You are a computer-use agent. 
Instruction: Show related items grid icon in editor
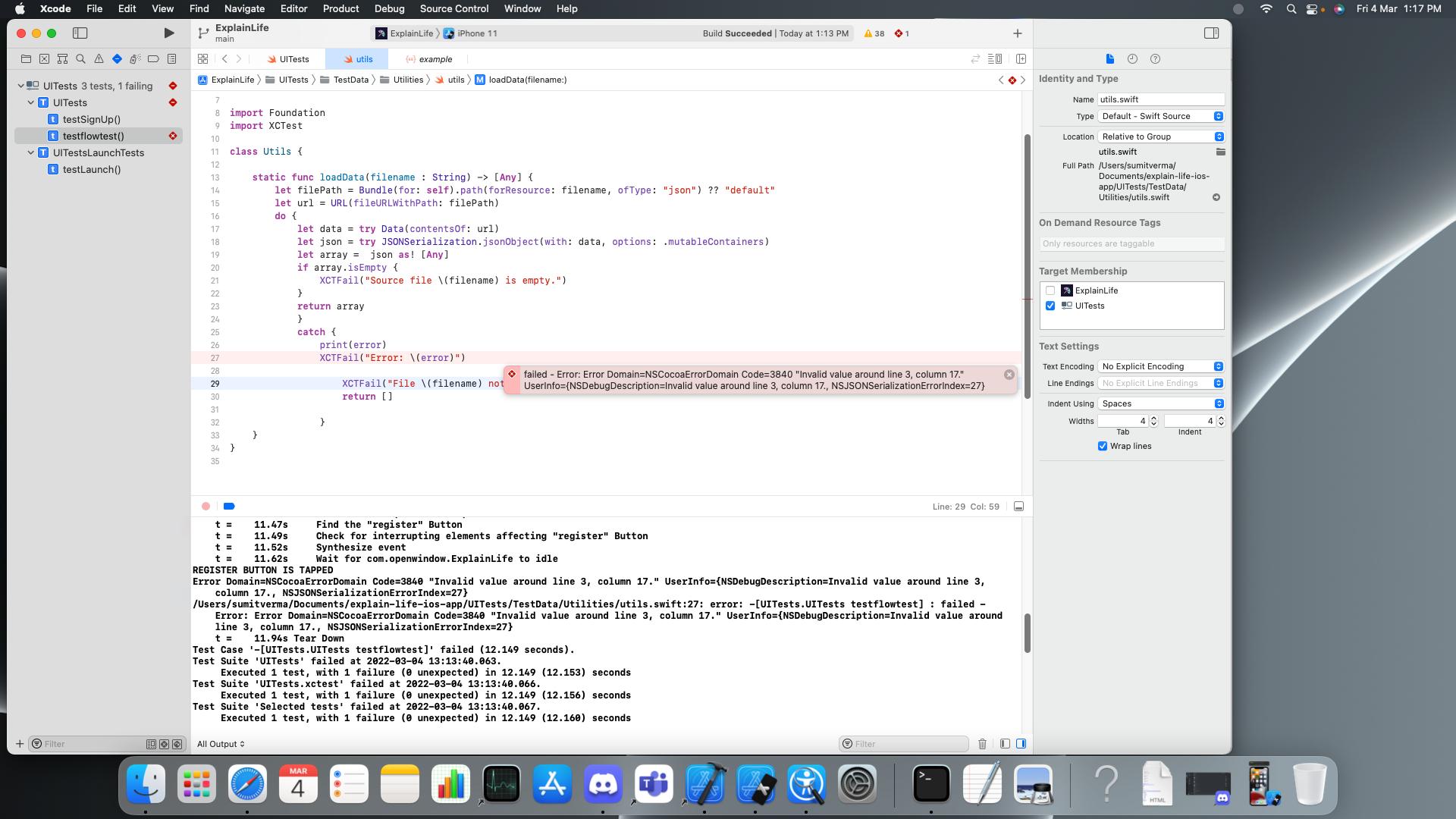point(202,58)
